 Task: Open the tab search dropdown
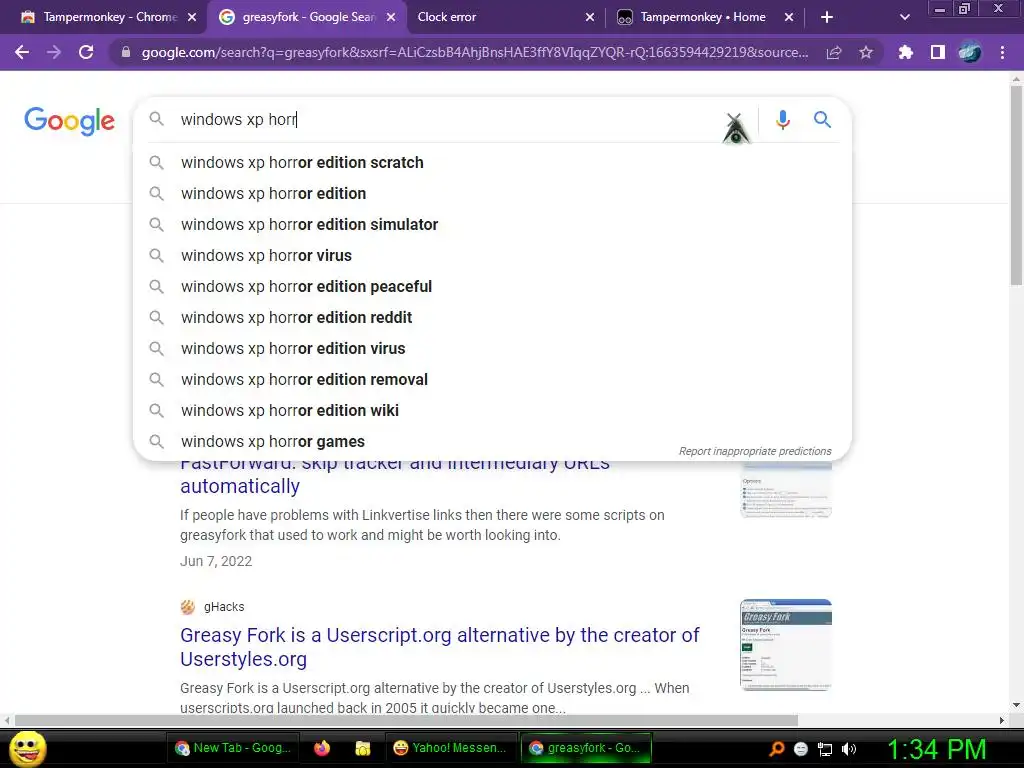(x=904, y=17)
